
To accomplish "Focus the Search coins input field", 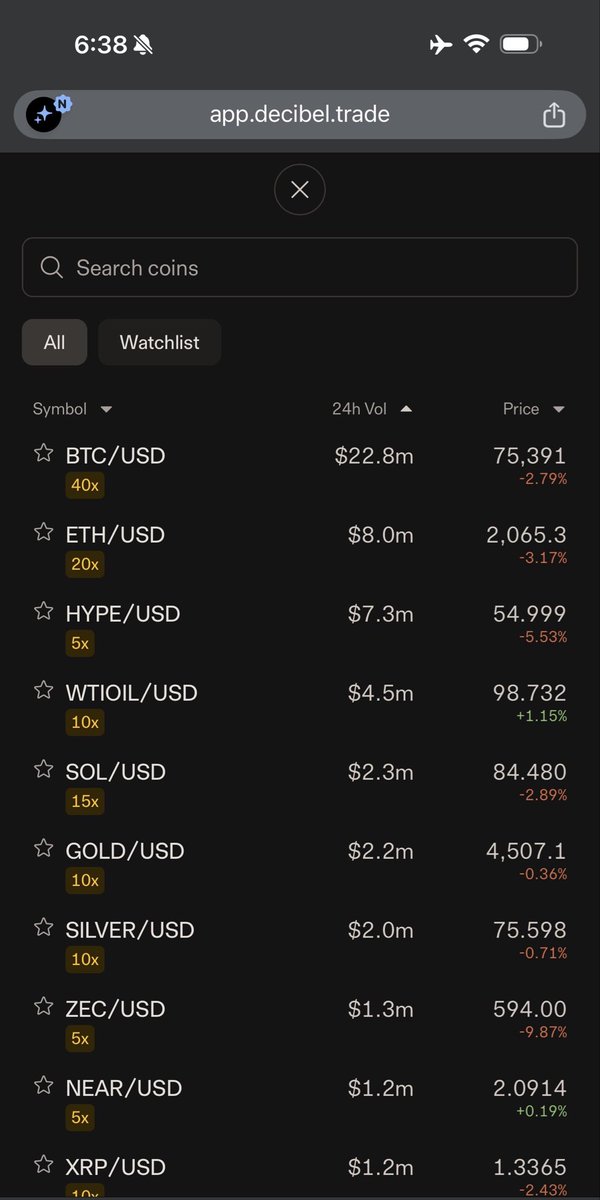I will pyautogui.click(x=300, y=267).
